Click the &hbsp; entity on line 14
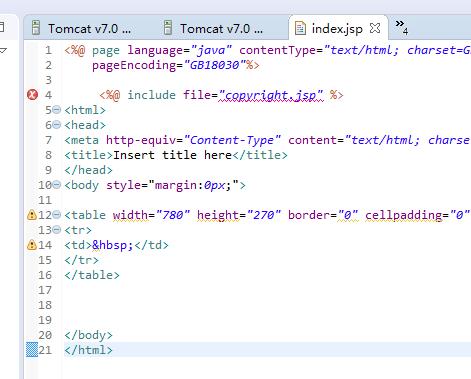The image size is (471, 379). coord(113,245)
